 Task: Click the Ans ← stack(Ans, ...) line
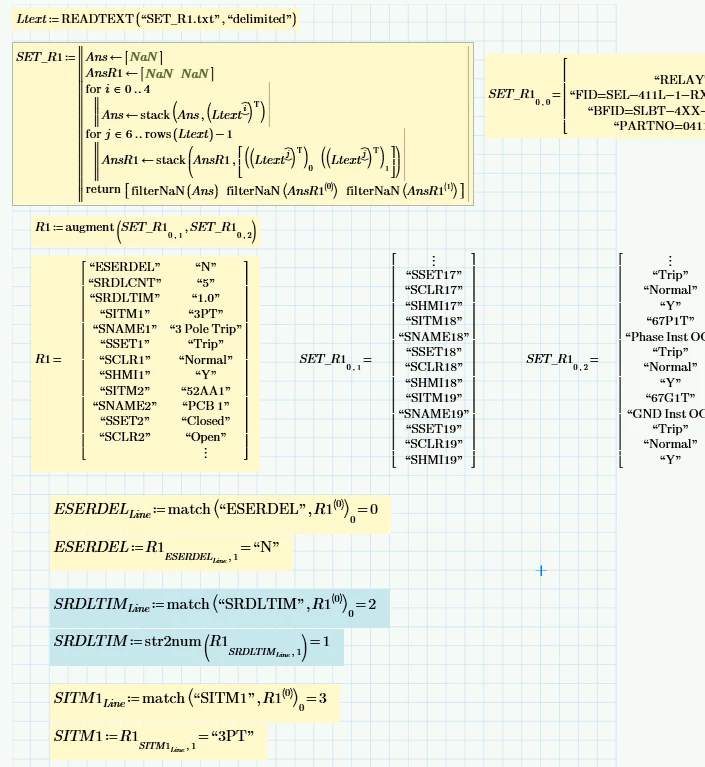183,114
